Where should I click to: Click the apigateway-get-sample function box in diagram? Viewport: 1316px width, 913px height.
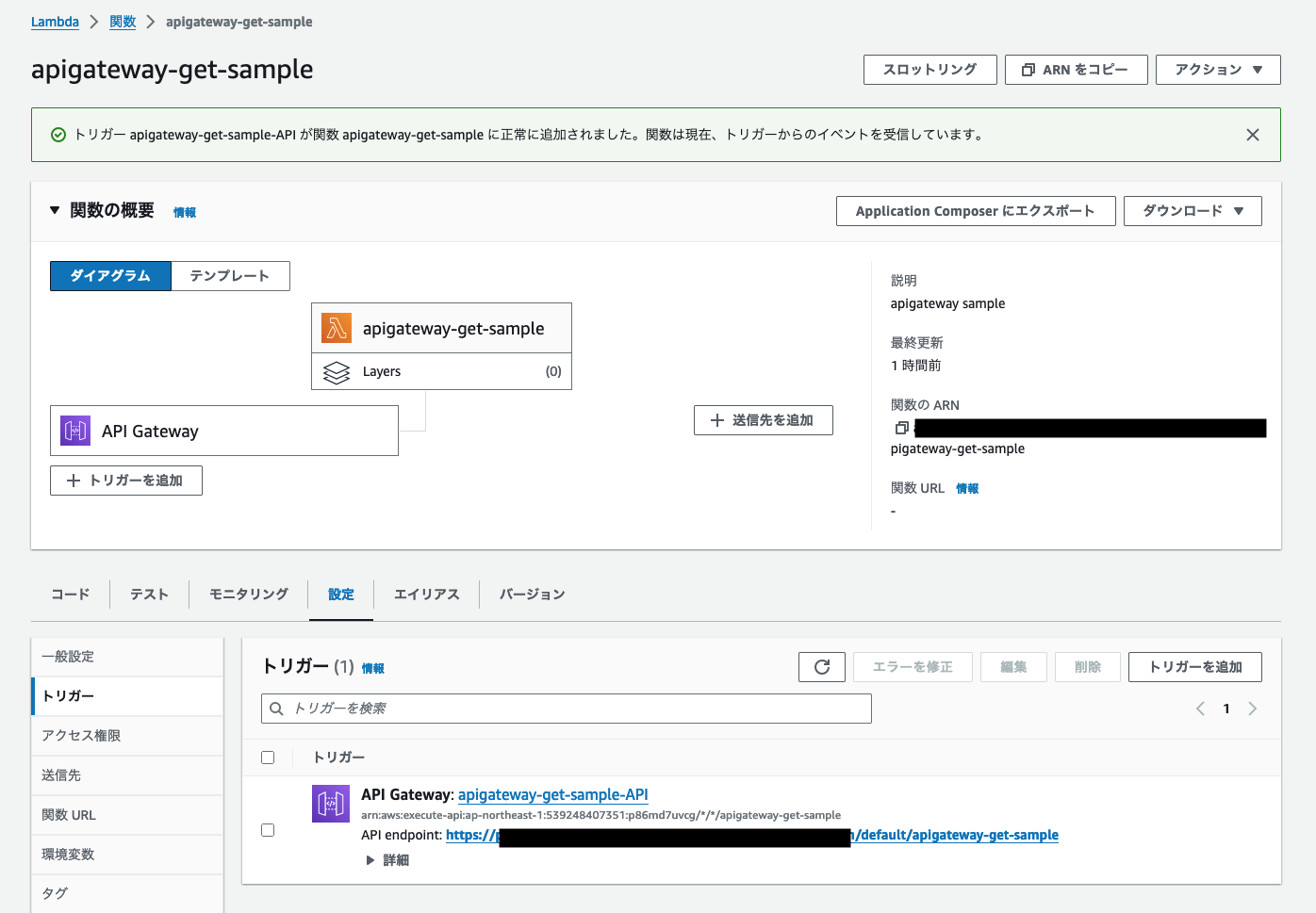coord(441,328)
